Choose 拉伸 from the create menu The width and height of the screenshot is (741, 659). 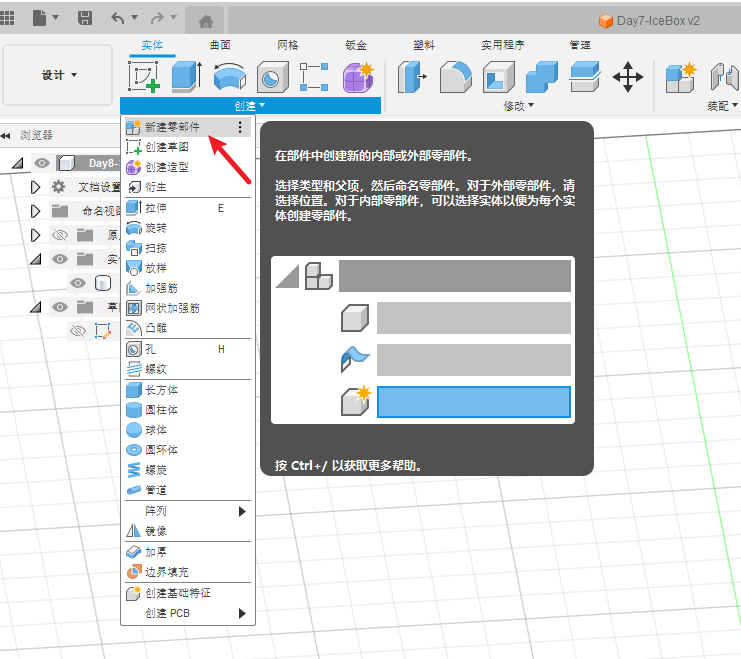(156, 208)
